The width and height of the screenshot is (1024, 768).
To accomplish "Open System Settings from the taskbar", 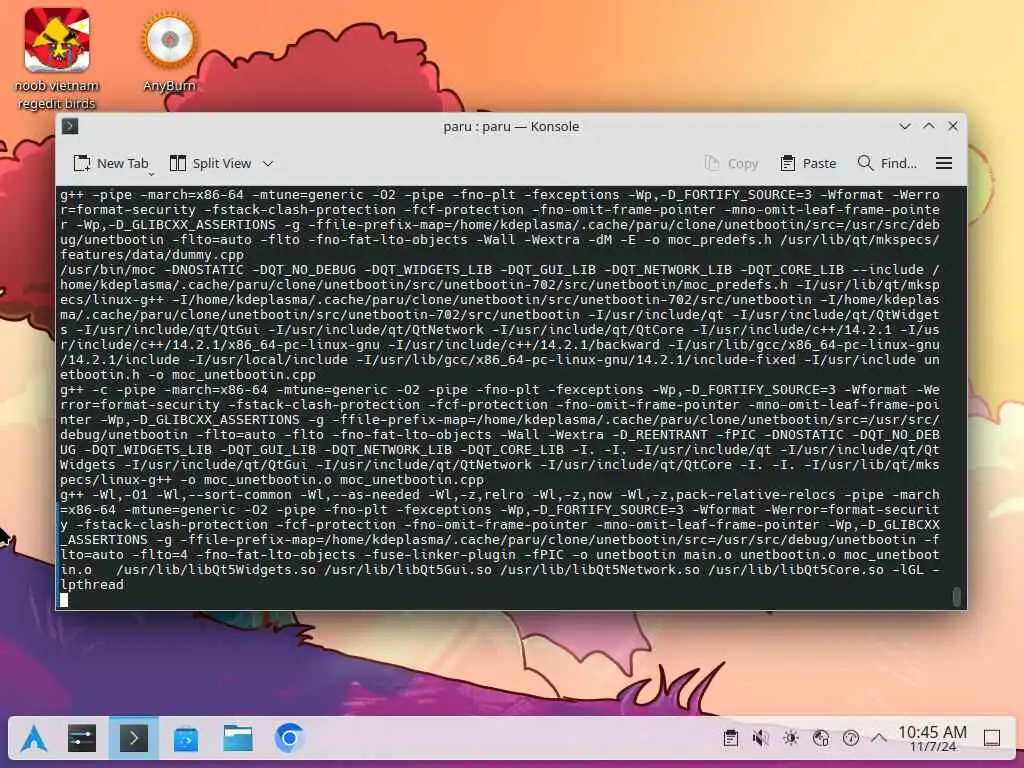I will pyautogui.click(x=82, y=739).
